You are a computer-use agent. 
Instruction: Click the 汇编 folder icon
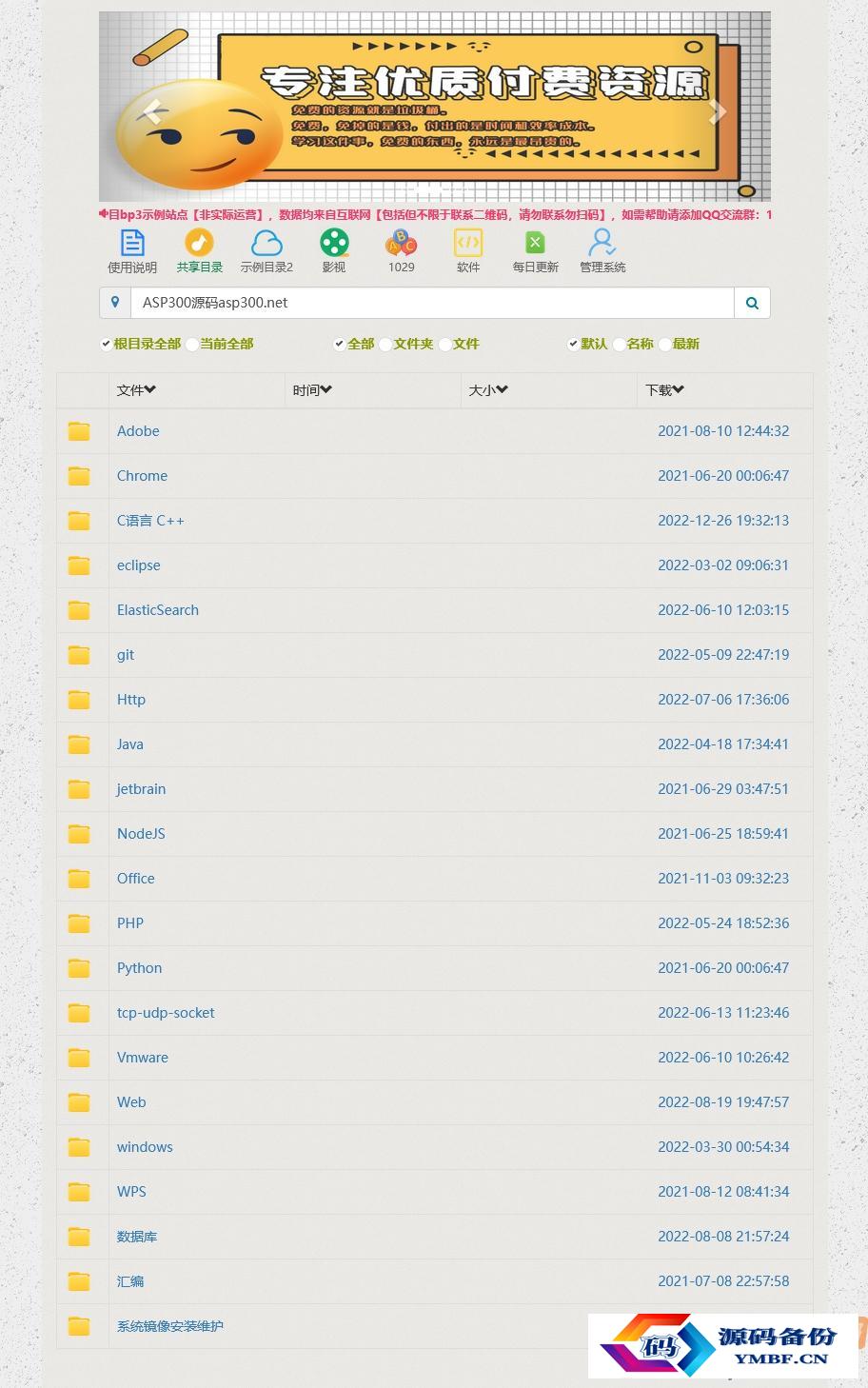click(79, 1281)
